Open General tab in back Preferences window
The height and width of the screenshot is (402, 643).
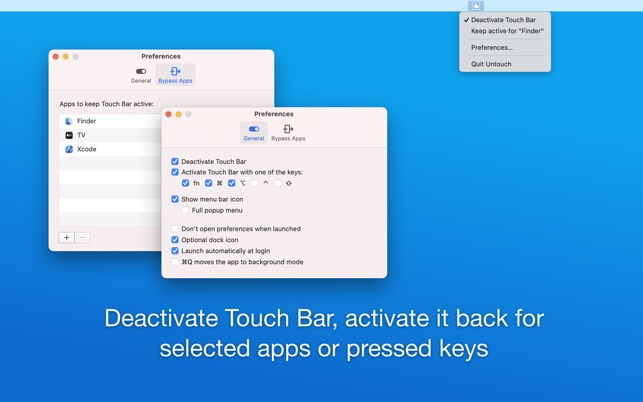(141, 75)
